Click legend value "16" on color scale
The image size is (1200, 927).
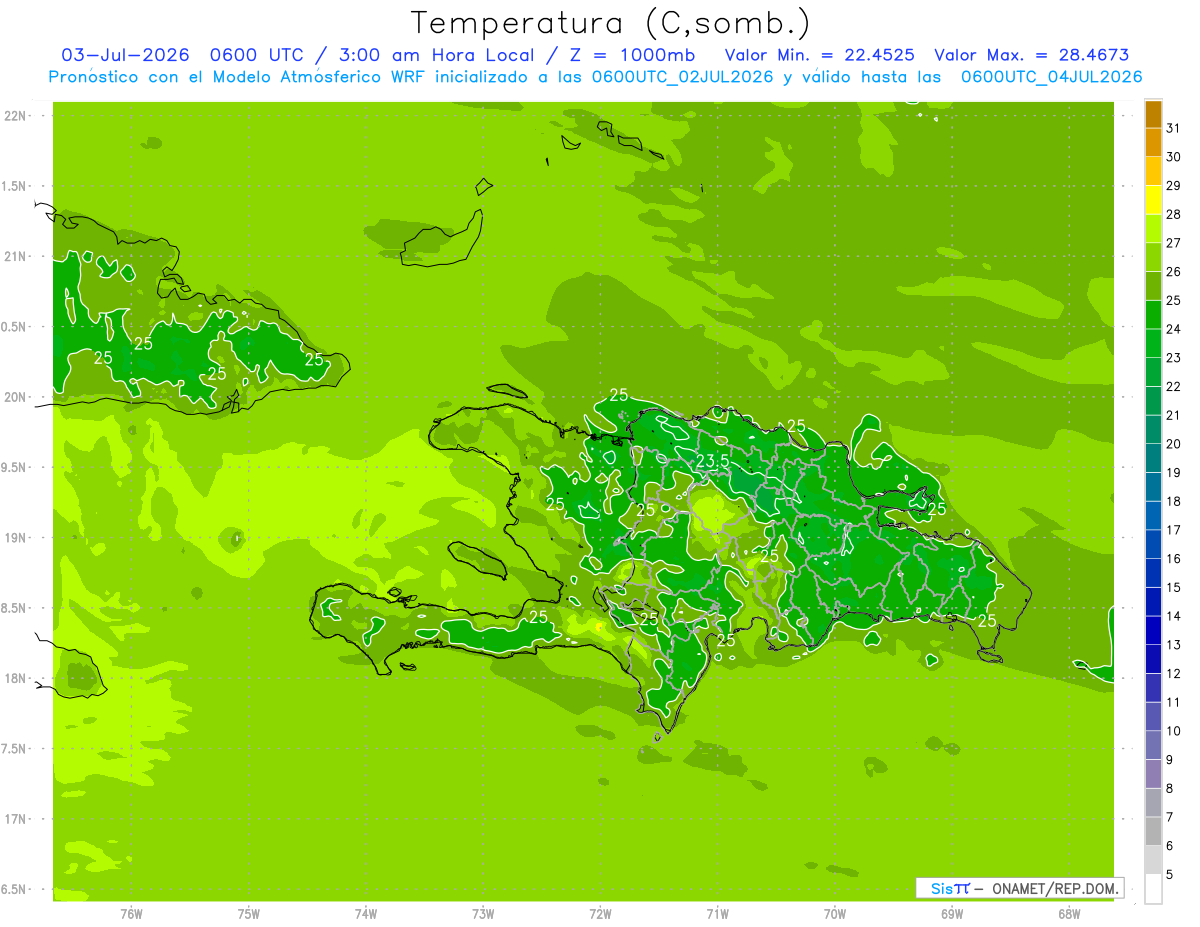click(x=1174, y=559)
